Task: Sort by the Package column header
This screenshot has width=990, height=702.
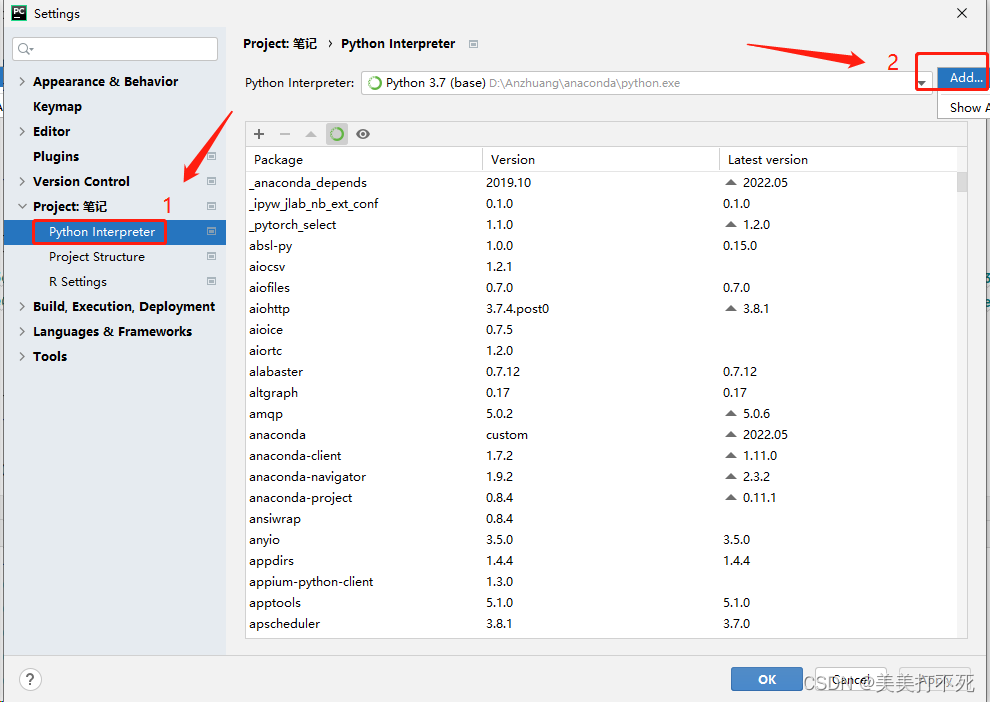Action: coord(364,160)
